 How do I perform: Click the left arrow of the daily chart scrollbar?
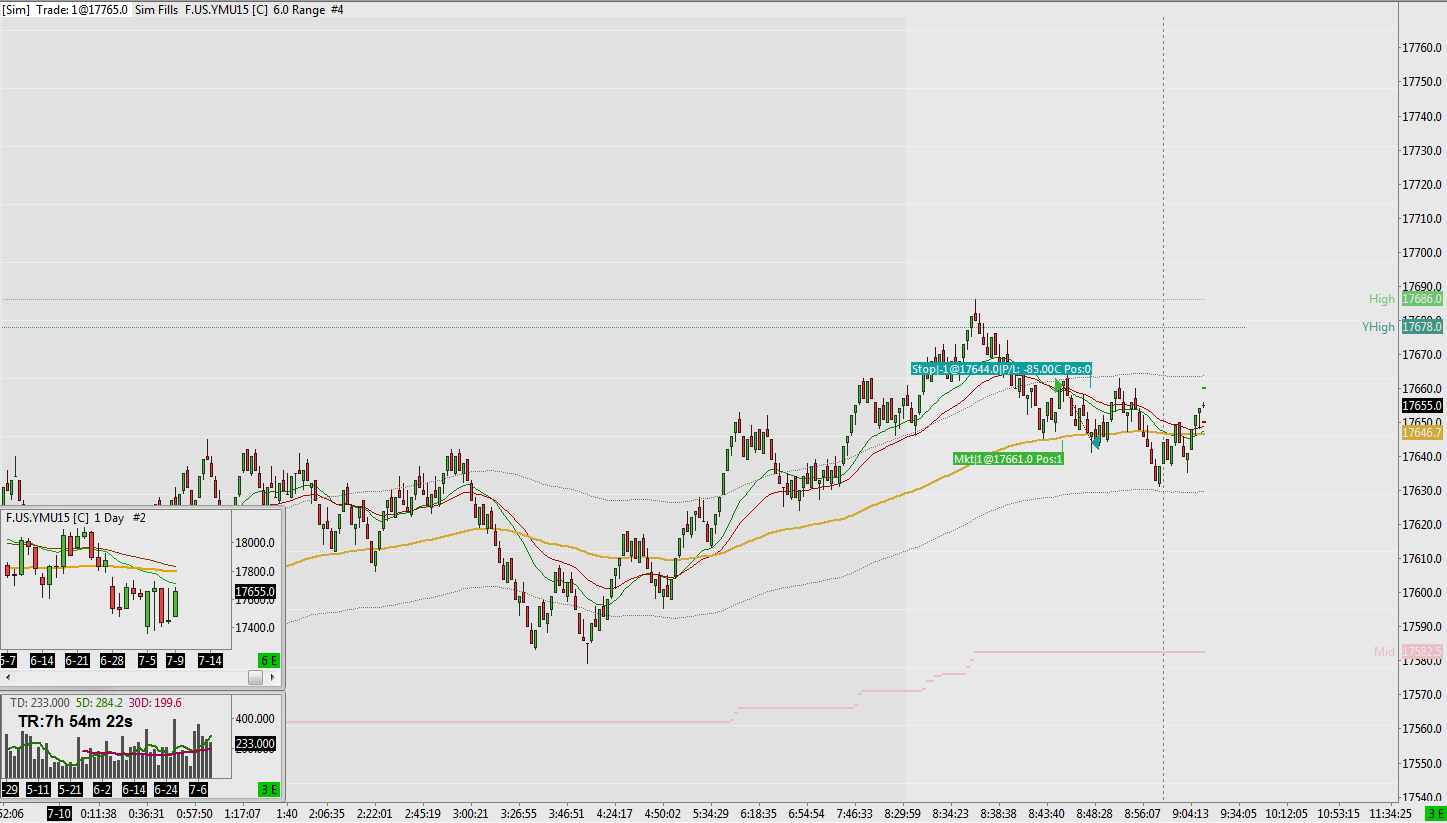pos(9,678)
